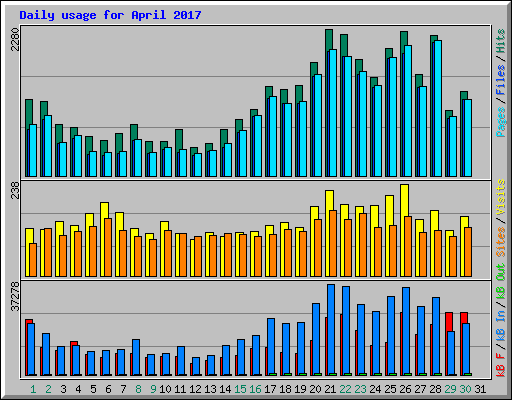512x400 pixels.
Task: Click the yellow Visits bar for day 21
Action: pos(329,200)
